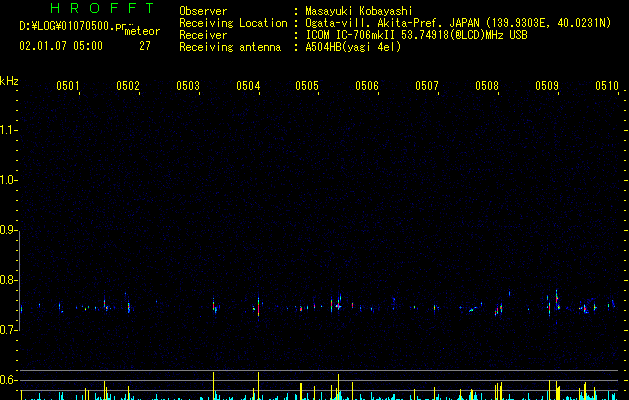Select the ICOM IC-706mkII receiver text
The image size is (629, 400).
(x=416, y=35)
